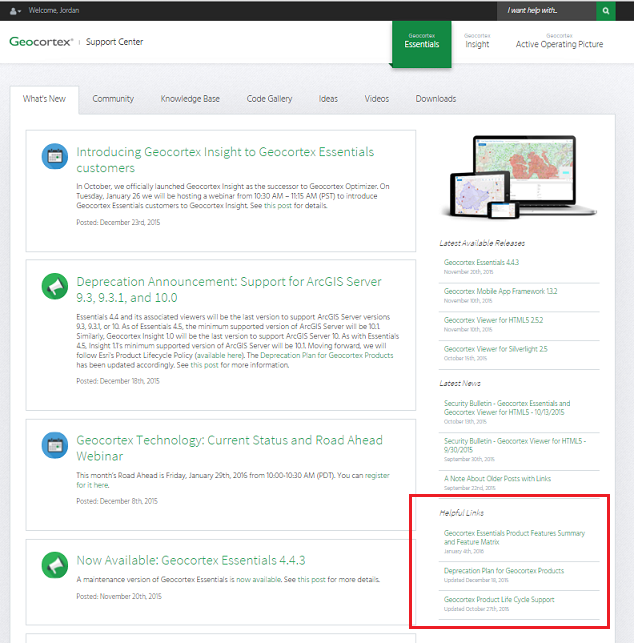
Task: Focus the 'I want help with' search field
Action: point(546,11)
